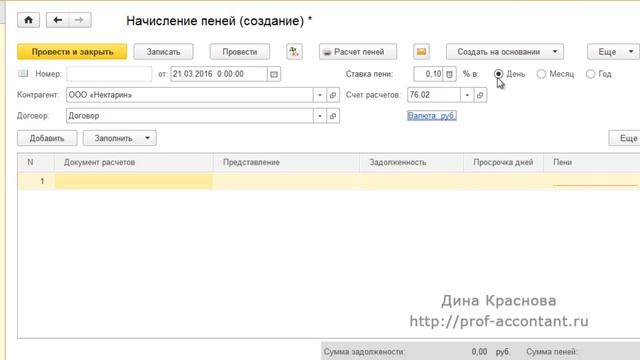Open Счет расчетов account with the open icon

[x=480, y=95]
